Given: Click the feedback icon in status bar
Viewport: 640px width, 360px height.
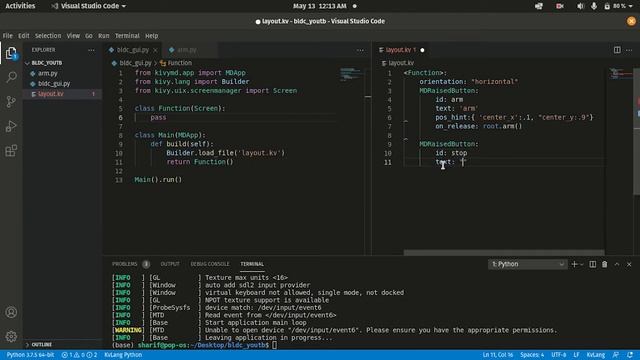Looking at the screenshot, I should (x=616, y=355).
